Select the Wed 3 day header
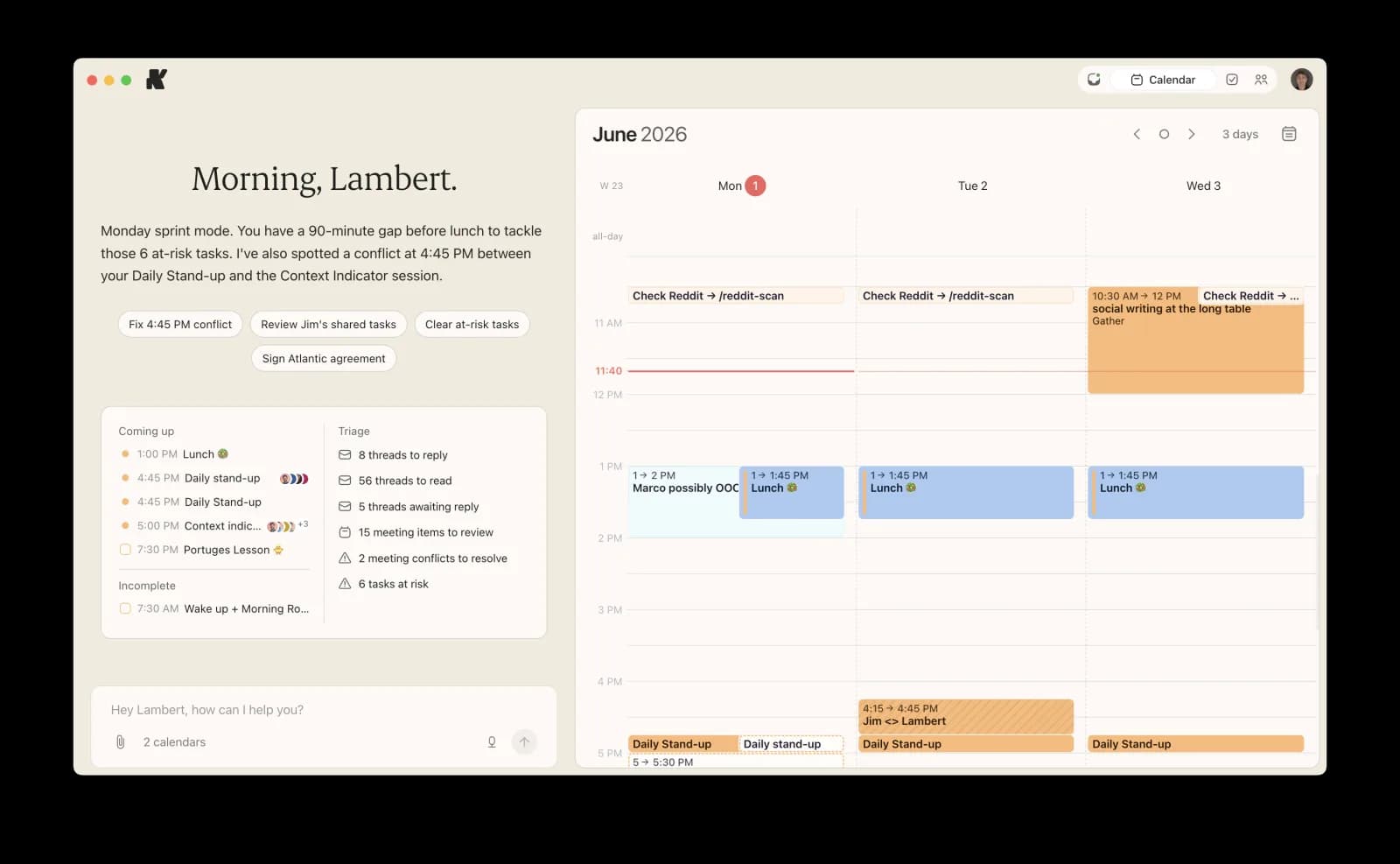 (1203, 186)
